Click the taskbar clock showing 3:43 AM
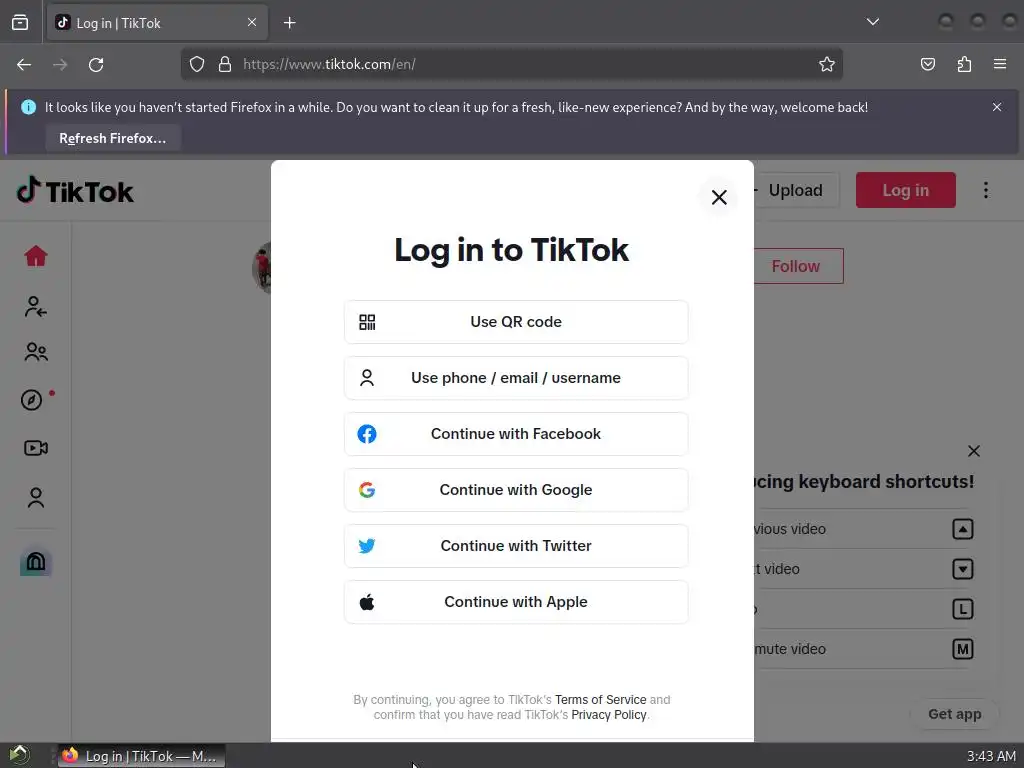1024x768 pixels. (991, 756)
